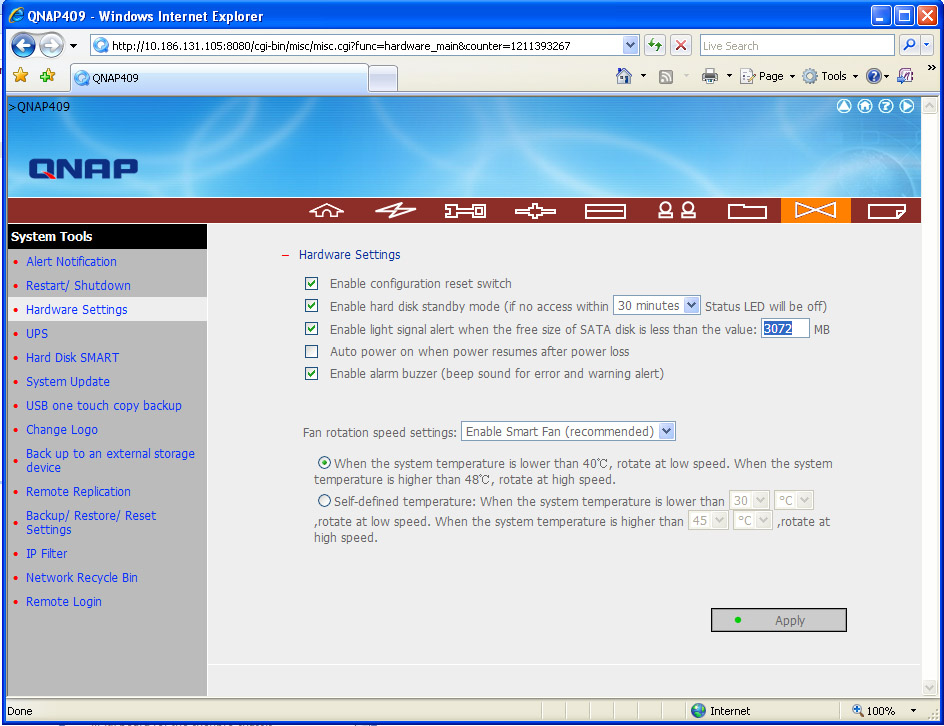Expand the address bar URL history dropdown
The image size is (944, 726).
(x=630, y=45)
